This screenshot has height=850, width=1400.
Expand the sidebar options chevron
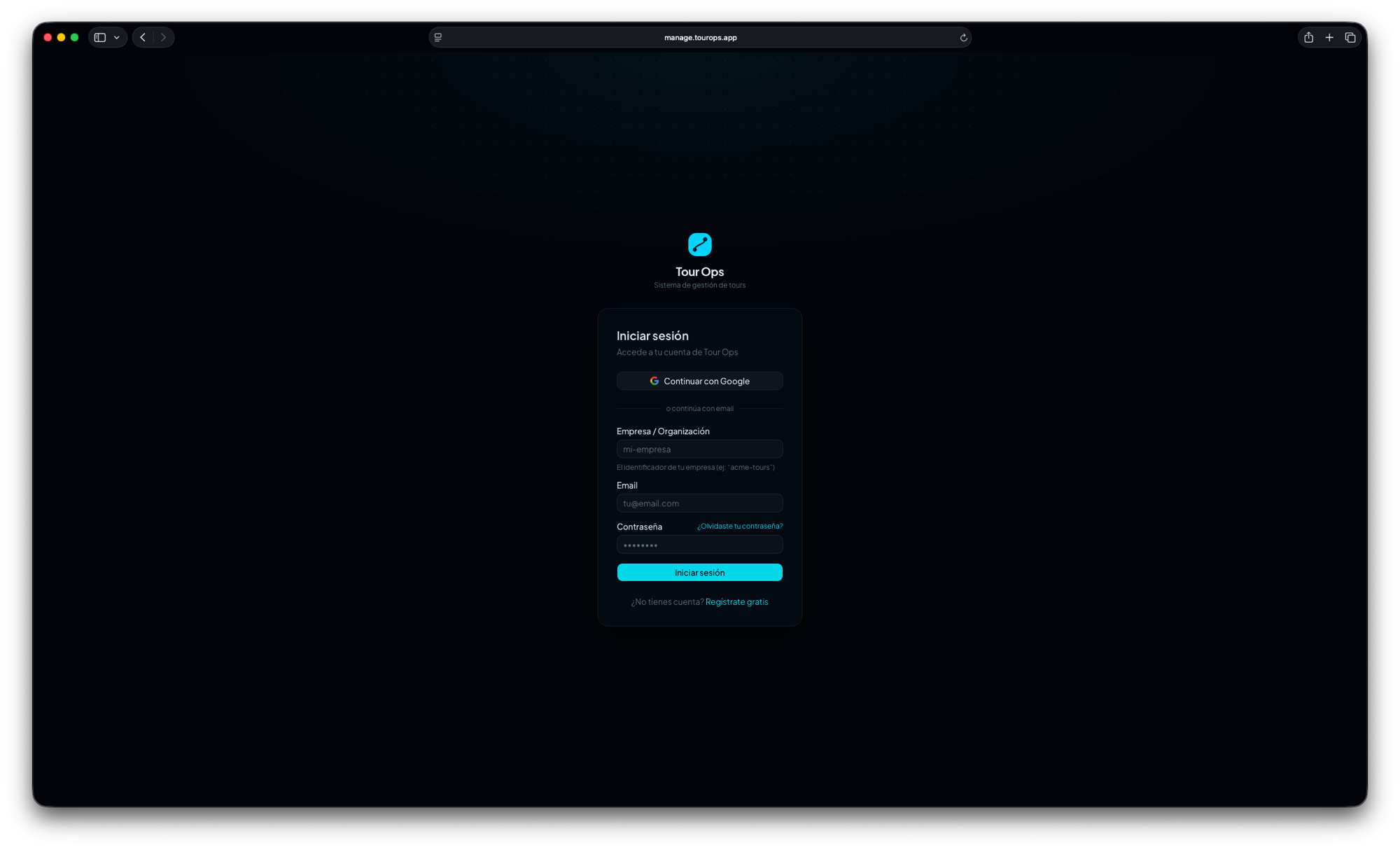117,37
